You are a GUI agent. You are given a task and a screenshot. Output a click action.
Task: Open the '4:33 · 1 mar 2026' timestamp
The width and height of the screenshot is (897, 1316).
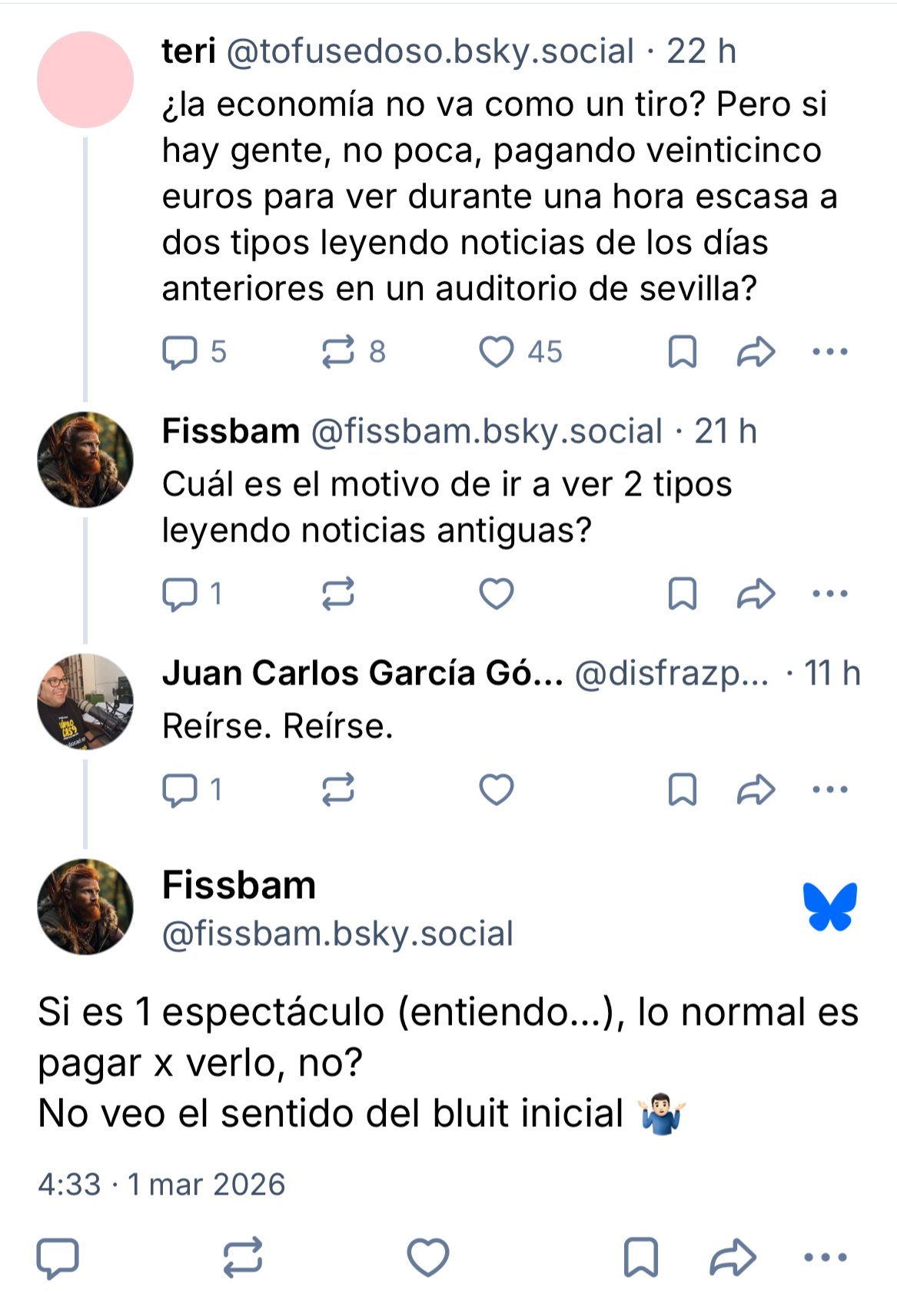tap(161, 1185)
